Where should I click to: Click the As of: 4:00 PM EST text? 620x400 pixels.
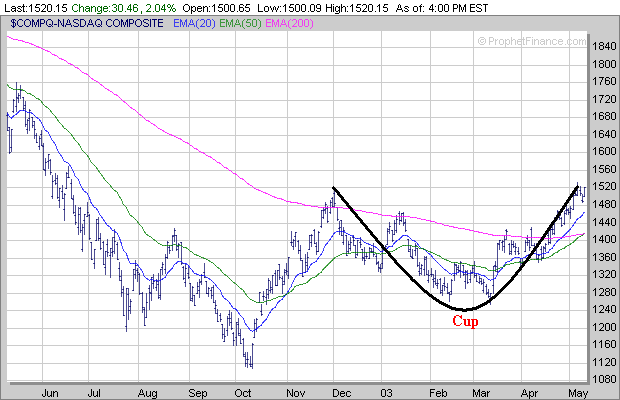click(x=442, y=8)
